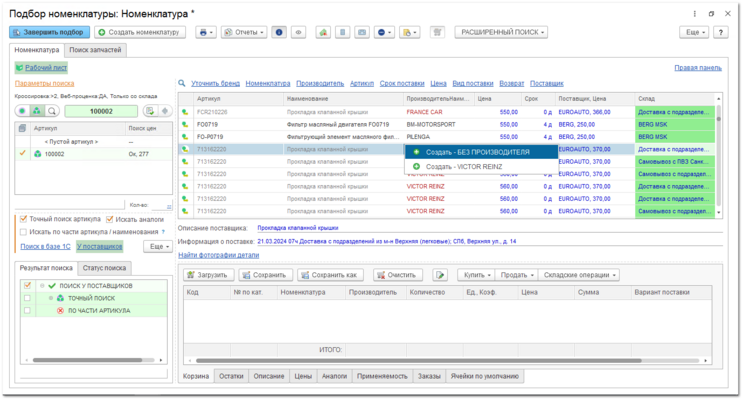
Task: Switch to 'Поиск запчастей' tab
Action: [95, 50]
